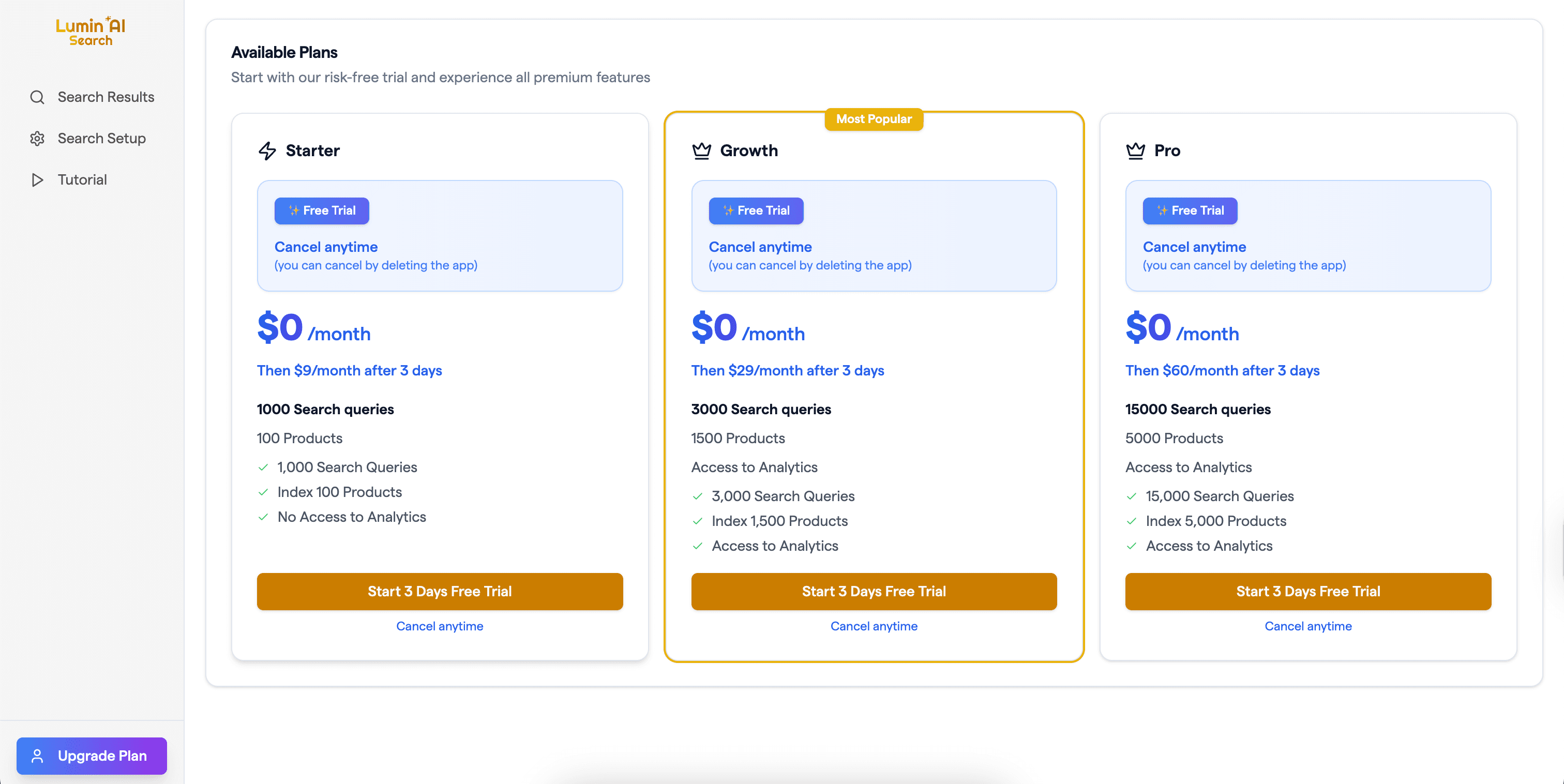Click the play icon beside Tutorial
The image size is (1564, 784).
pos(37,180)
